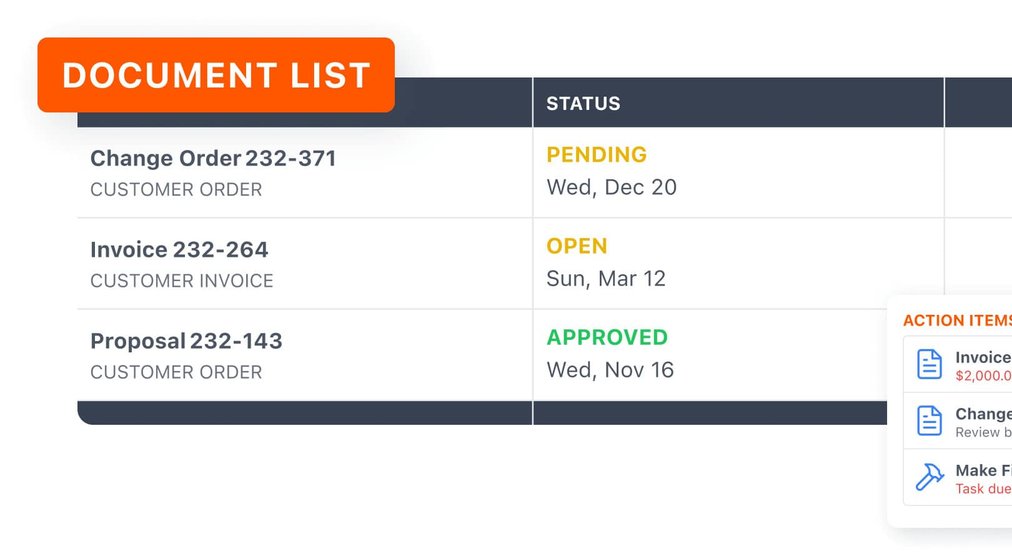Click the APPROVED status label
1012x556 pixels.
pyautogui.click(x=606, y=337)
